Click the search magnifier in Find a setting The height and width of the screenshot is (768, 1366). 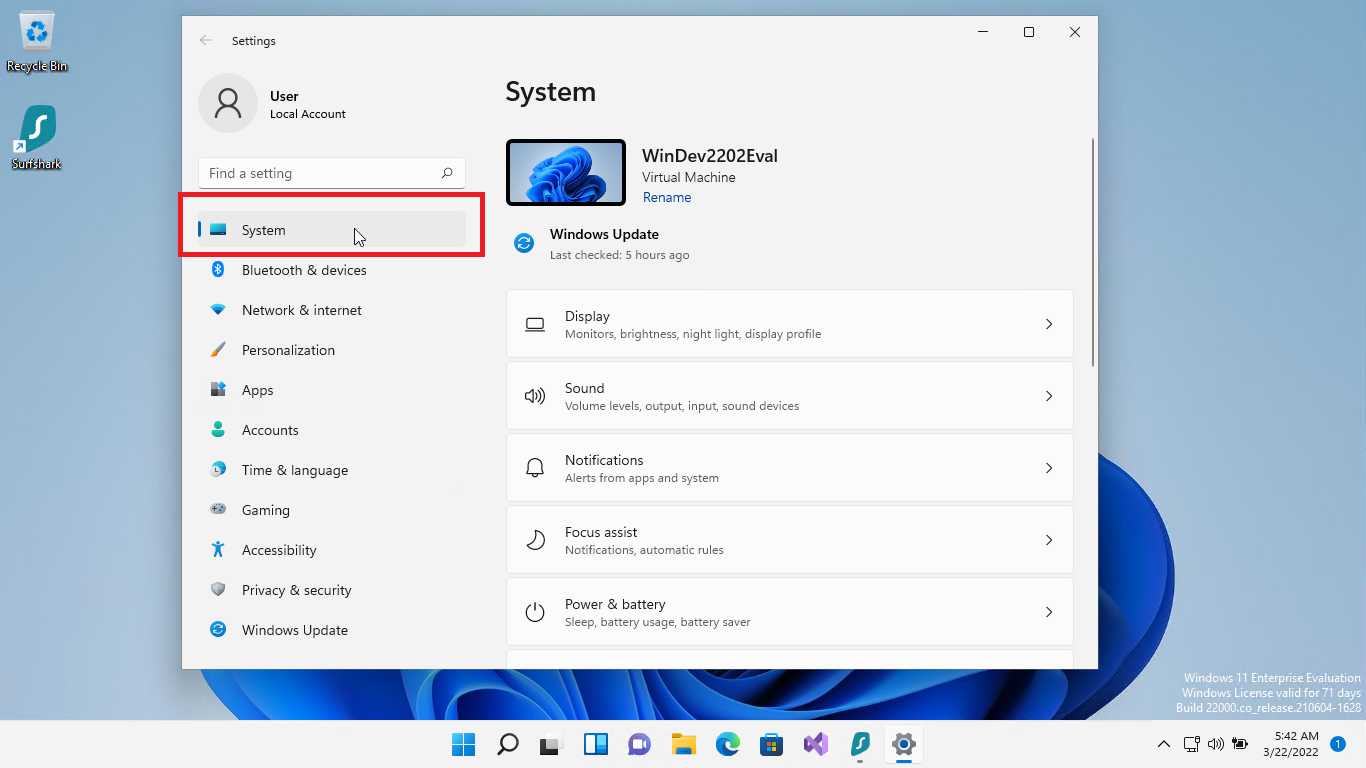447,173
